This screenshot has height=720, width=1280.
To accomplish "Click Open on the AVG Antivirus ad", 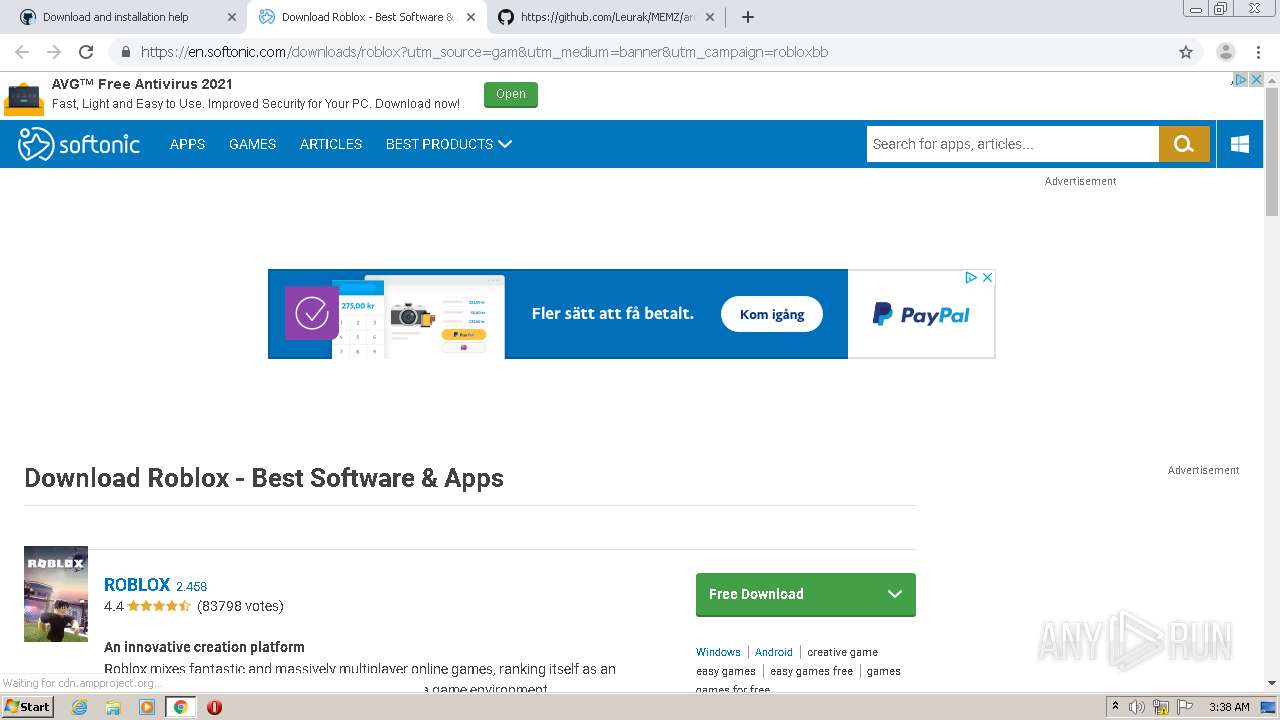I will point(511,94).
